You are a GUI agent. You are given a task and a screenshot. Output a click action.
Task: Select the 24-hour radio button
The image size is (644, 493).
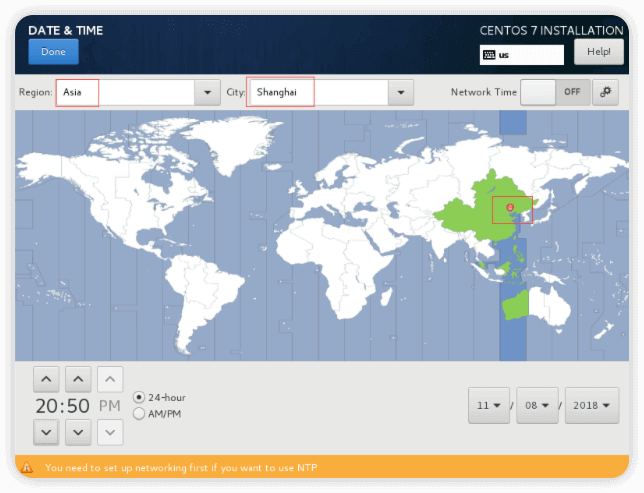coord(139,397)
